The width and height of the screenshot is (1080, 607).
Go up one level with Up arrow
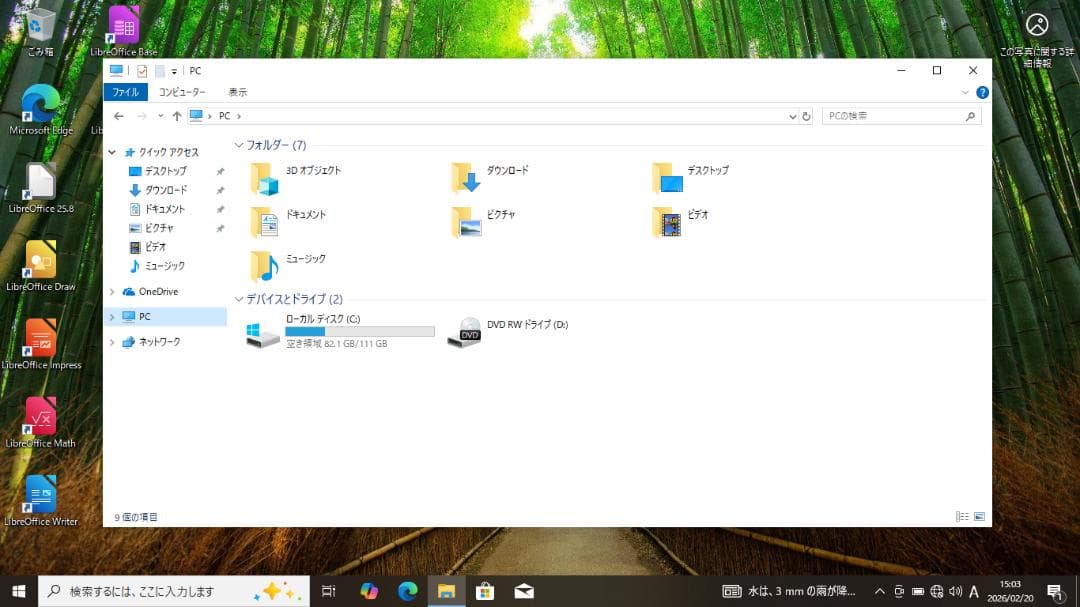[x=177, y=116]
